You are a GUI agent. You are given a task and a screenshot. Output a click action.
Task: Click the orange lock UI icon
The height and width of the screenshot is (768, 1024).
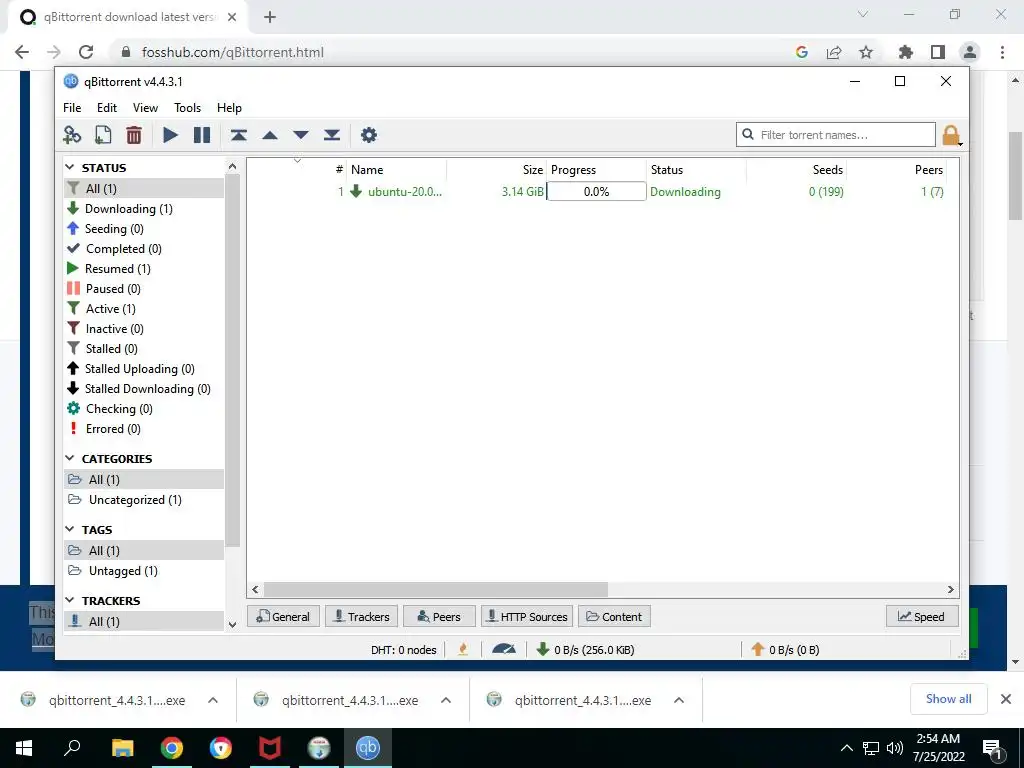pyautogui.click(x=951, y=135)
